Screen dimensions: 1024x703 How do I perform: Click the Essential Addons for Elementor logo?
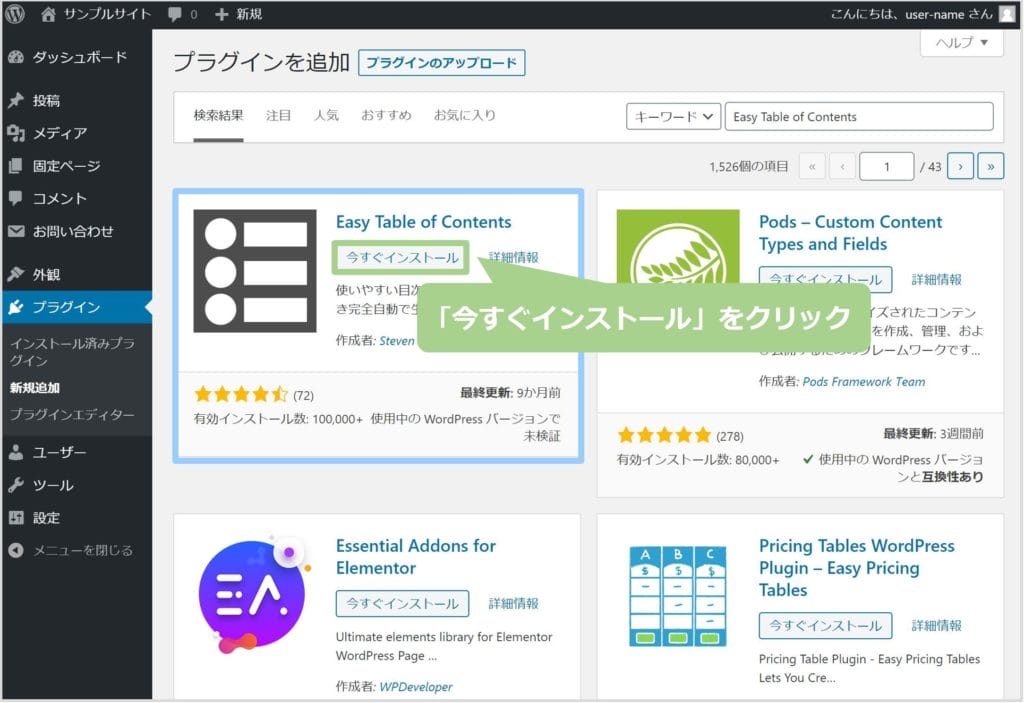point(255,596)
